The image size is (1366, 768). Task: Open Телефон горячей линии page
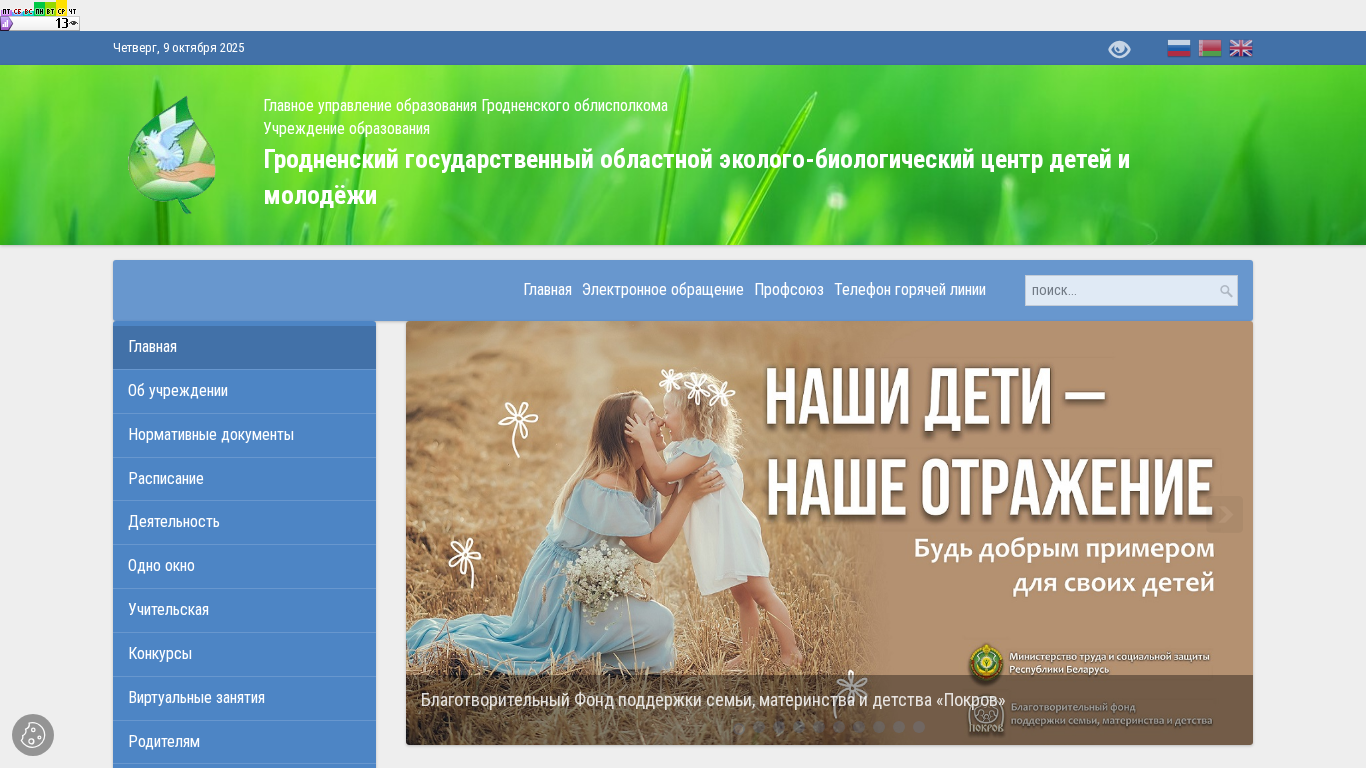click(910, 290)
